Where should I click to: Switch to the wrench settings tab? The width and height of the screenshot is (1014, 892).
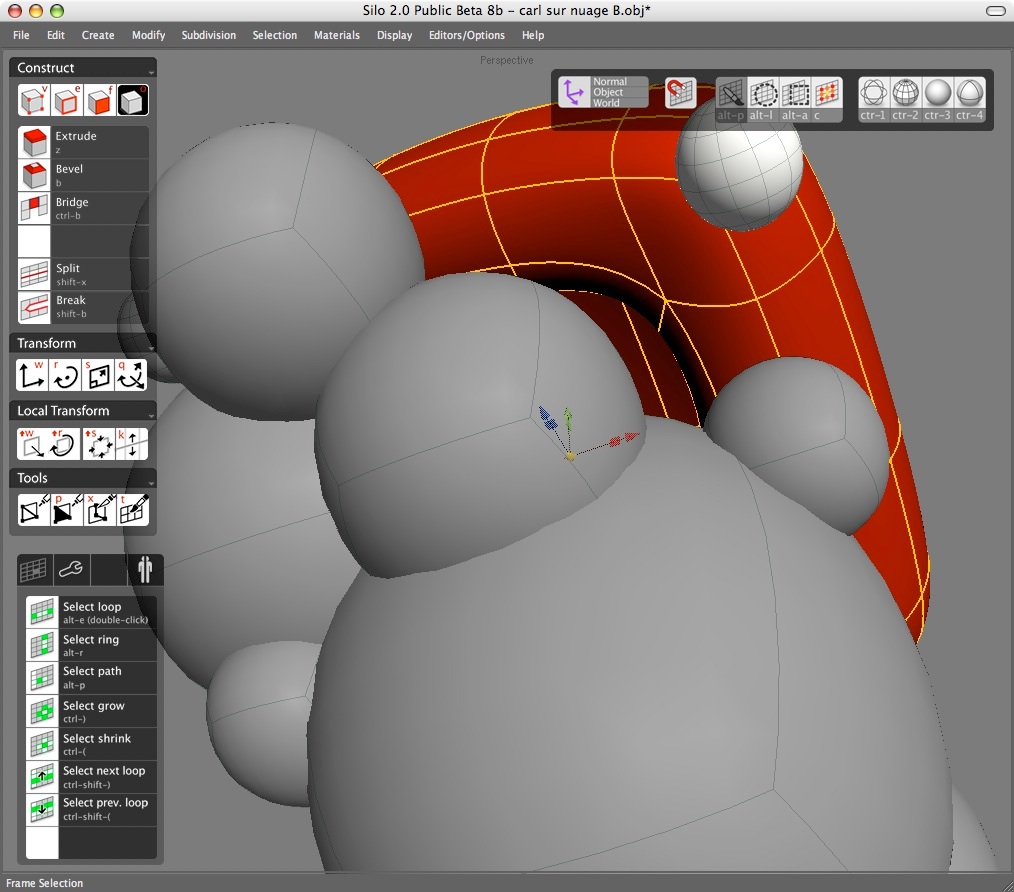pyautogui.click(x=71, y=569)
